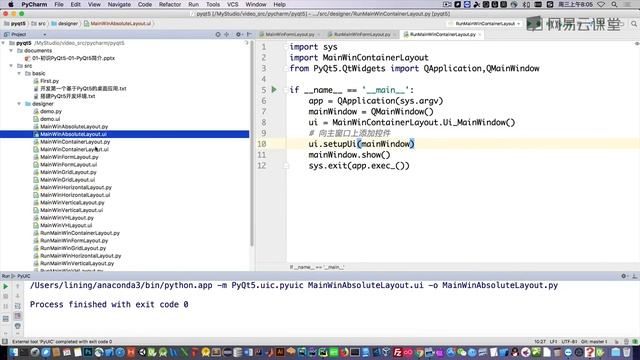Click the Wi-Fi icon in menu bar
The image size is (640, 360).
point(601,4)
